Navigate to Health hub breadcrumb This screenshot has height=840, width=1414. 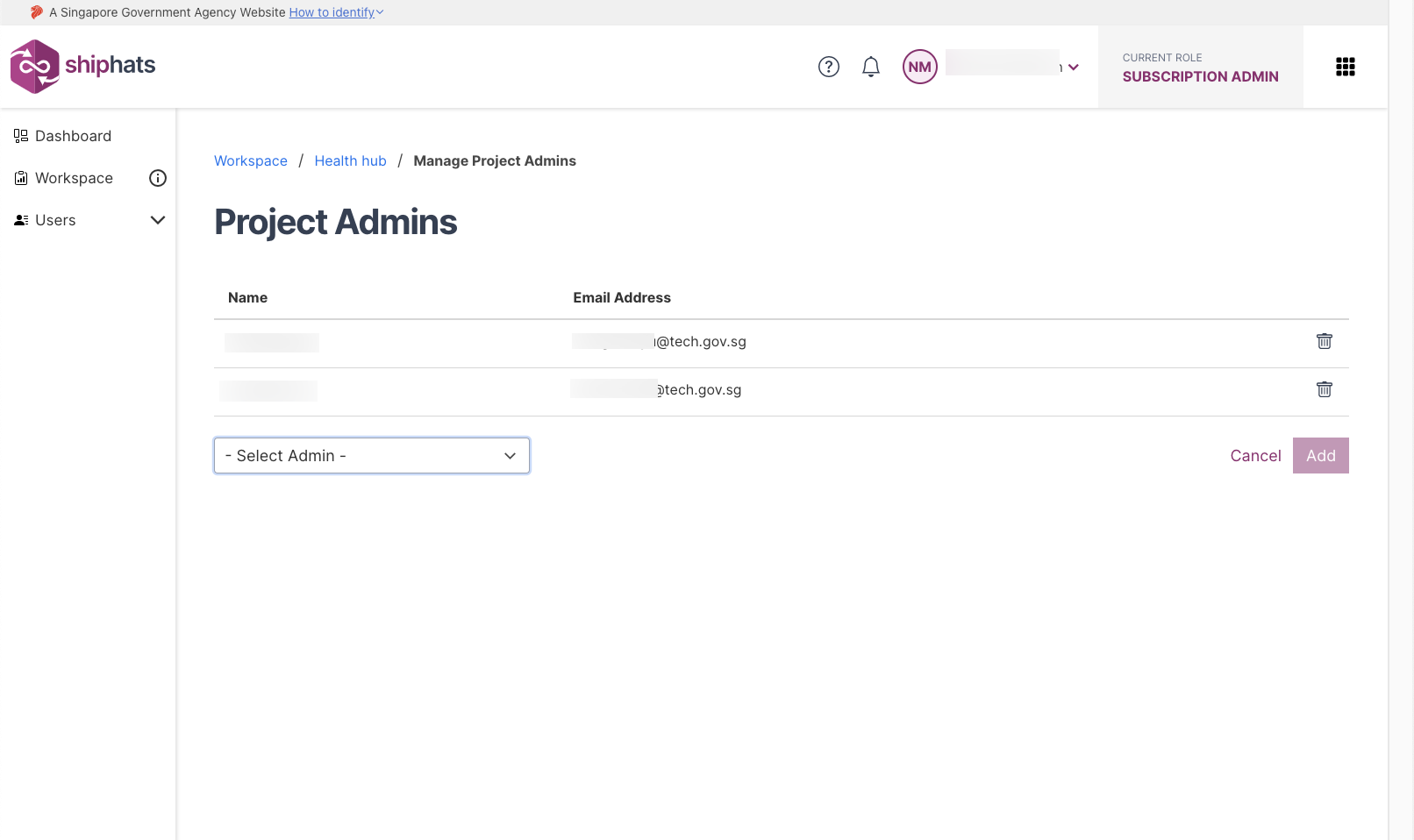point(350,160)
